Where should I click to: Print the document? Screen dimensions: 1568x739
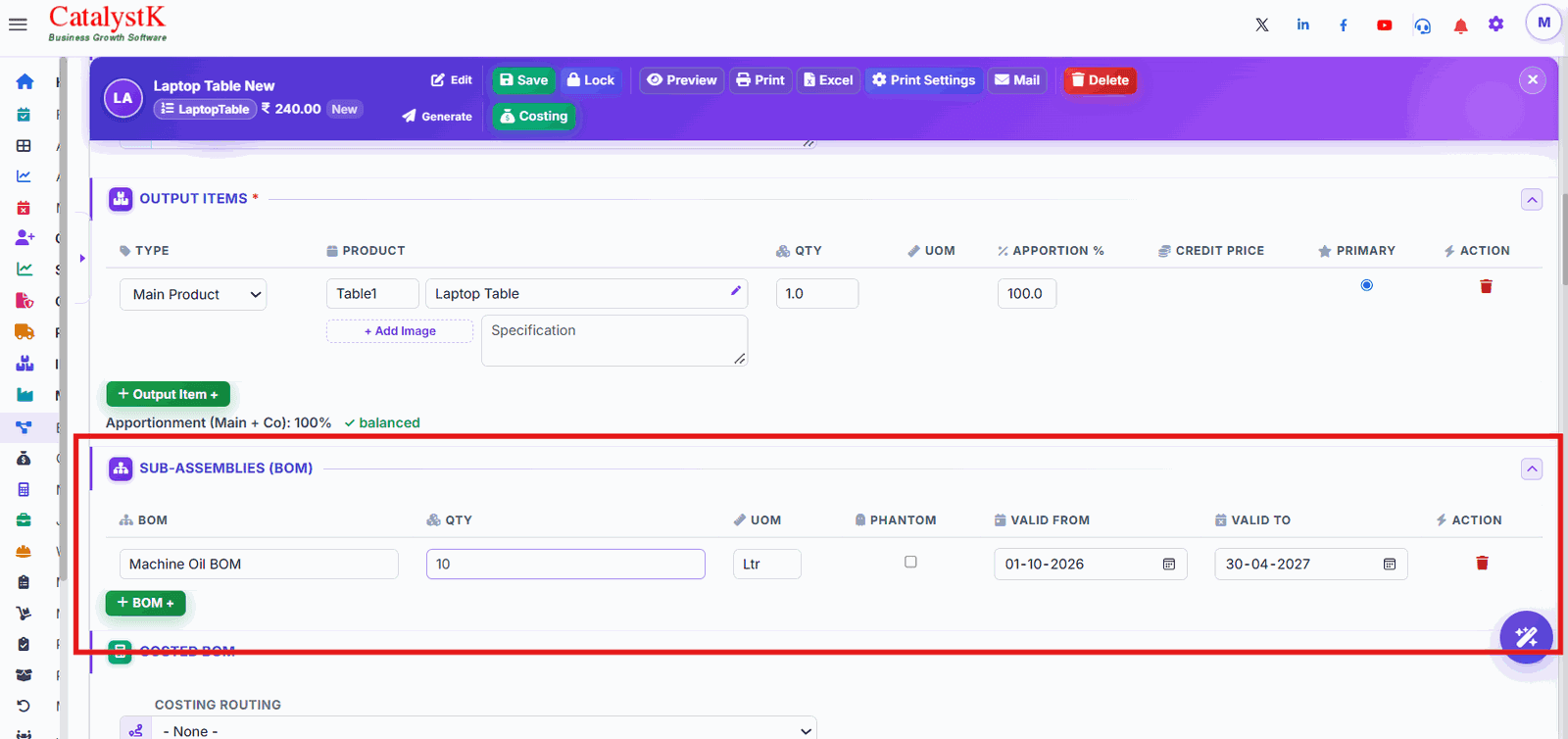(760, 80)
